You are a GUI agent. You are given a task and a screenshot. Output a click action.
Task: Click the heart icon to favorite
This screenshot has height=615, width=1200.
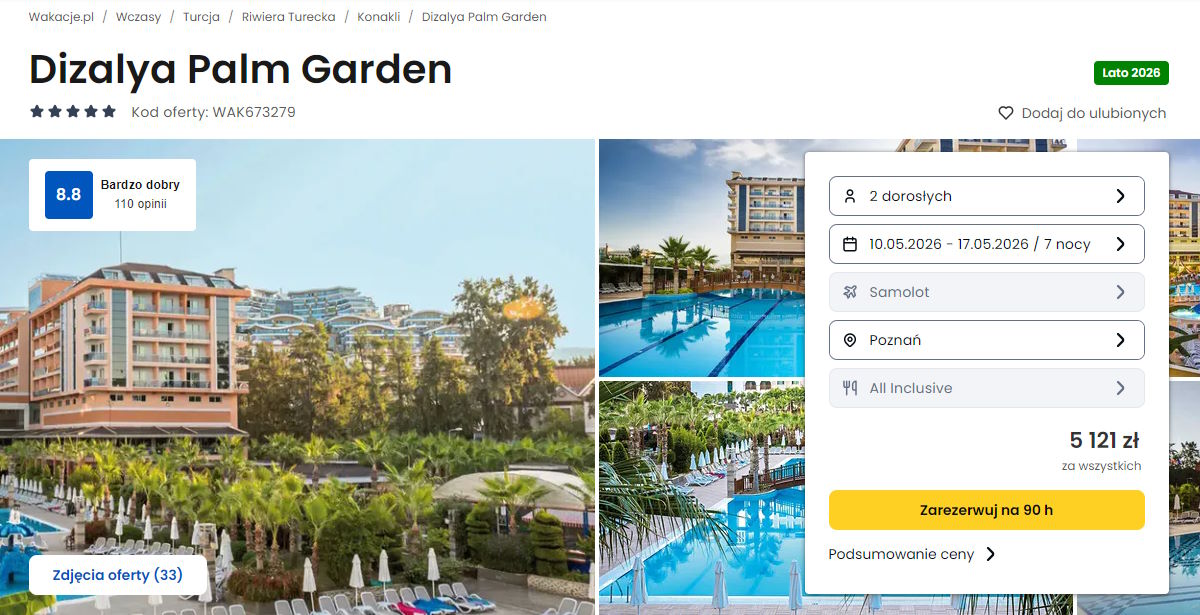[1006, 113]
